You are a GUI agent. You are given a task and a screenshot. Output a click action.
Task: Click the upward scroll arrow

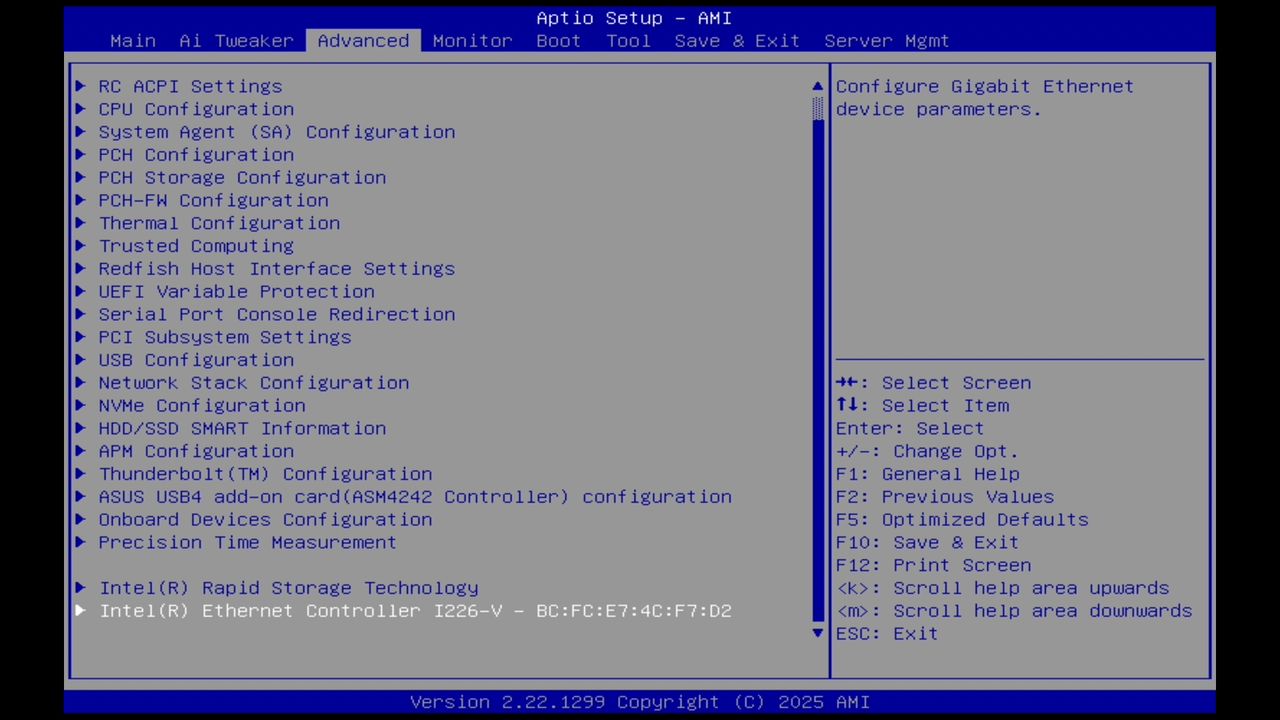click(x=817, y=86)
